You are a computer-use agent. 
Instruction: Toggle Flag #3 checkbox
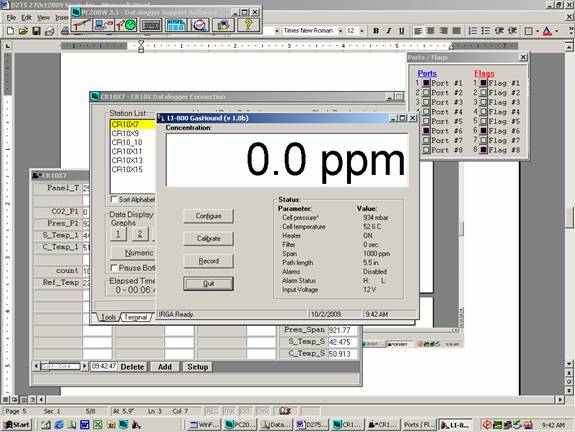(484, 102)
